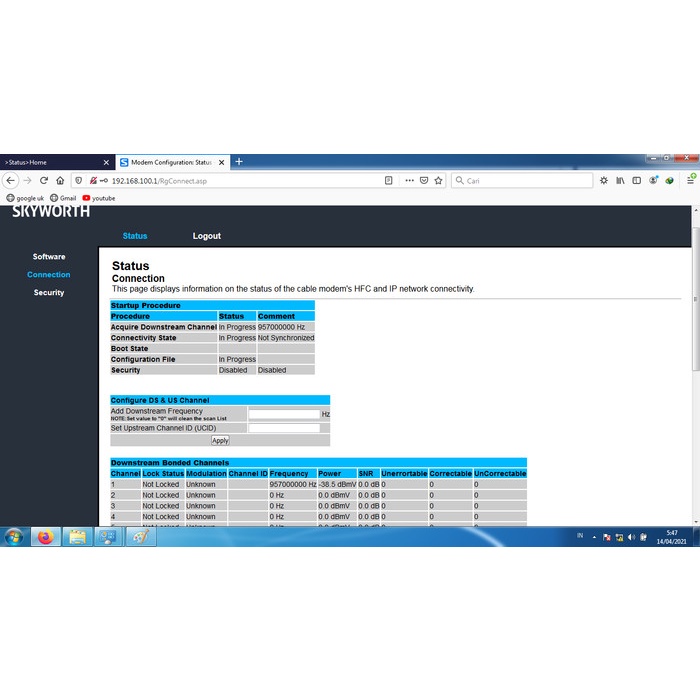Viewport: 700px width, 700px height.
Task: Click the 'Connectivity State' row label
Action: (143, 338)
